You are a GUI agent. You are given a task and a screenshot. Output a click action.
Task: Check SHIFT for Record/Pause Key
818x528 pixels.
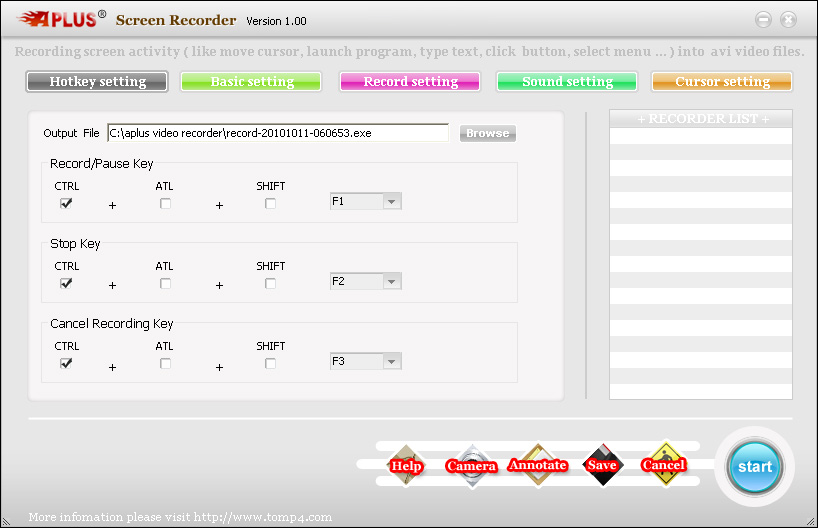(270, 203)
